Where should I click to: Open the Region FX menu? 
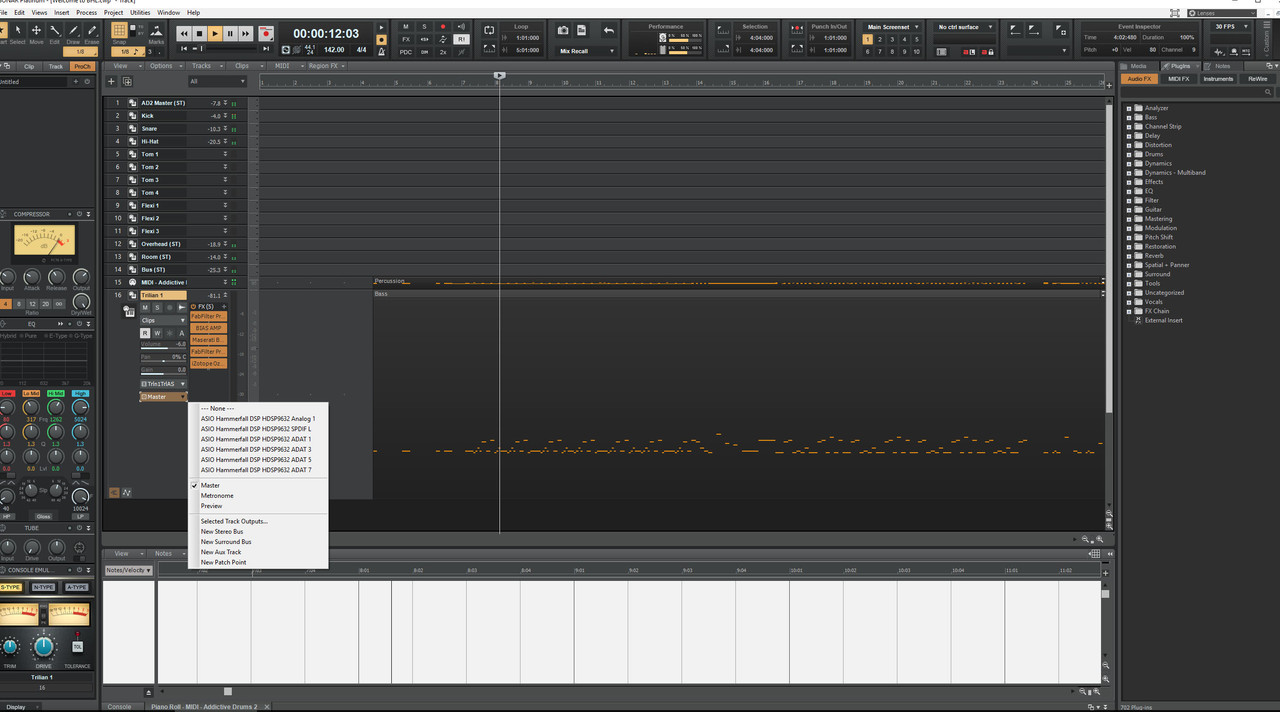pyautogui.click(x=325, y=66)
